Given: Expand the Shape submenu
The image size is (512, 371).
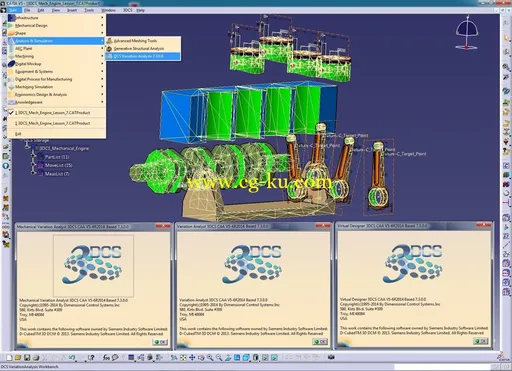Looking at the screenshot, I should 56,33.
